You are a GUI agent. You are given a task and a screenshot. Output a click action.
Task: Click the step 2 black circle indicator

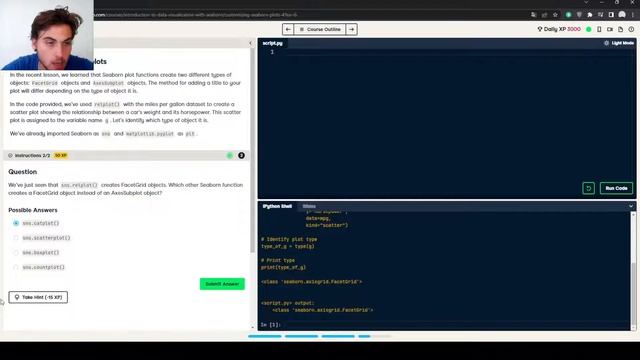click(241, 156)
